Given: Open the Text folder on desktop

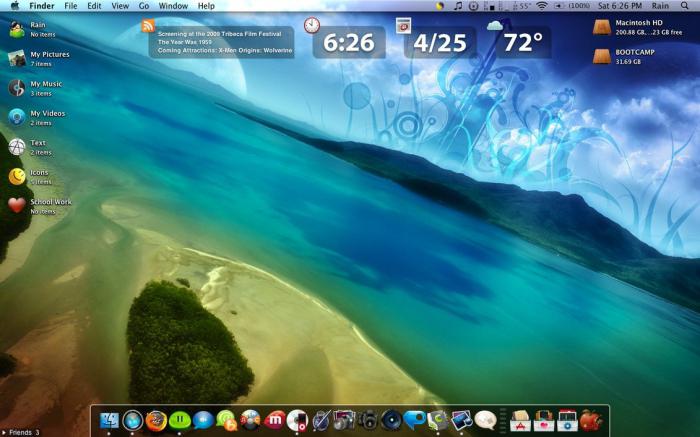Looking at the screenshot, I should point(17,147).
